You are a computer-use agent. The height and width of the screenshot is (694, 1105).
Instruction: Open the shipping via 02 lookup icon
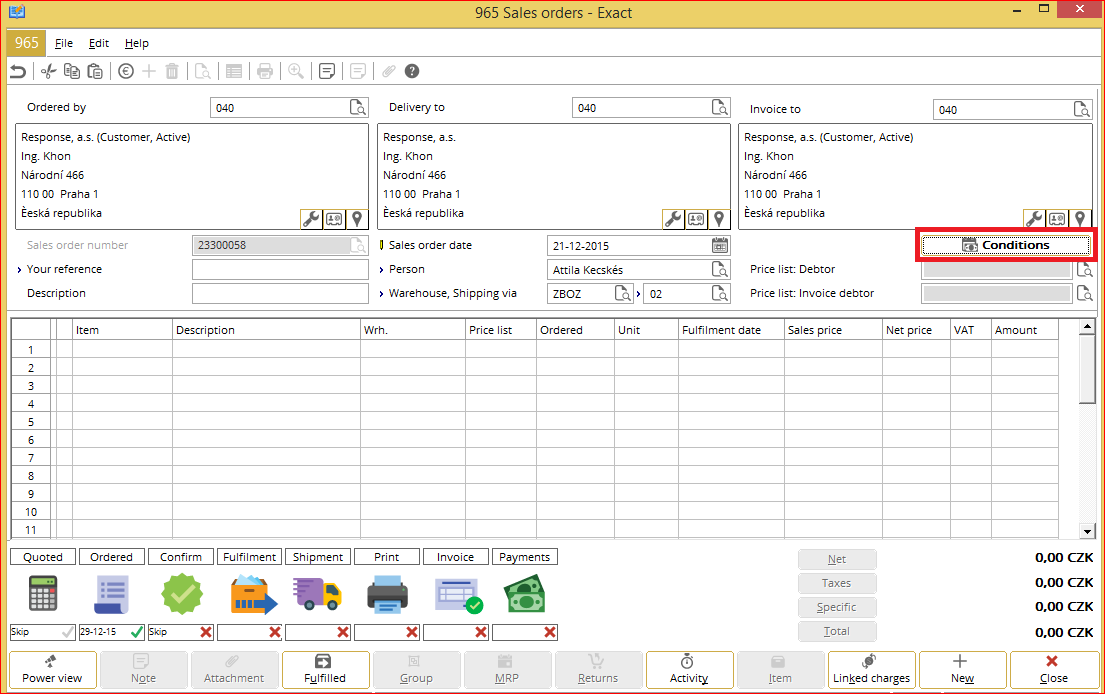720,293
